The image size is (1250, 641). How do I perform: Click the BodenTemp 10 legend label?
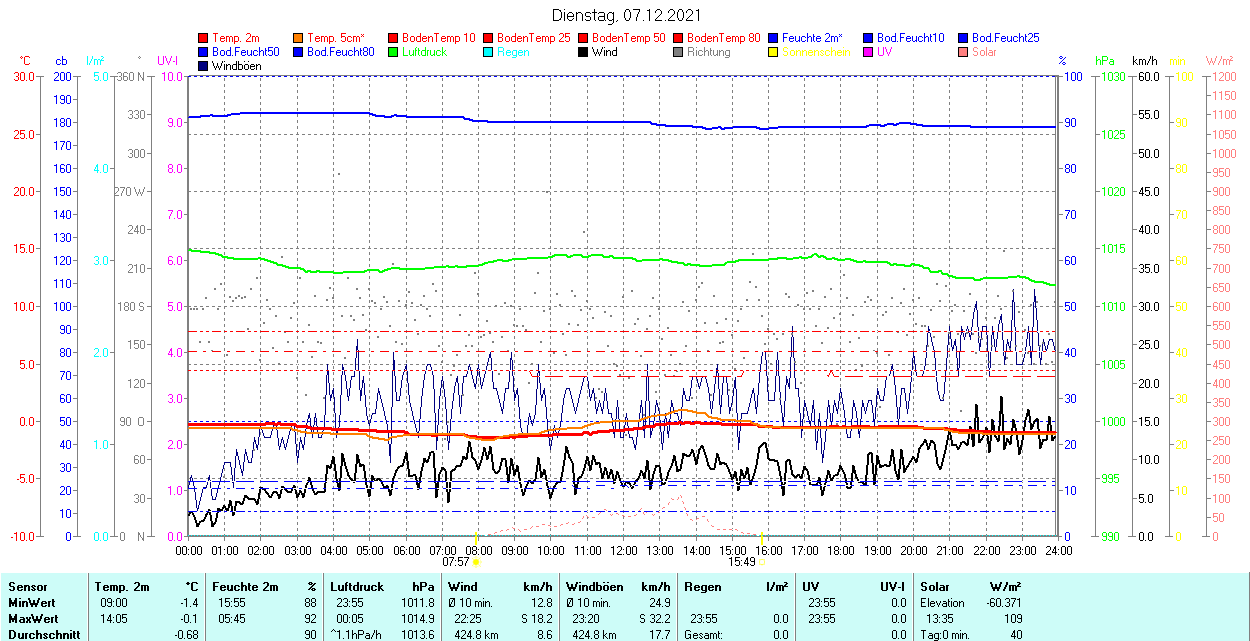pyautogui.click(x=439, y=38)
